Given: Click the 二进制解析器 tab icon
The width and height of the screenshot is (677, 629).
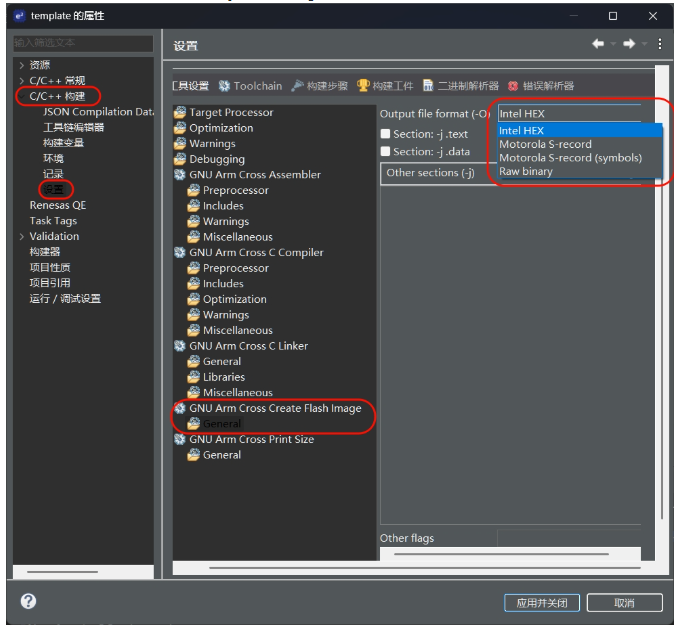Looking at the screenshot, I should 428,85.
